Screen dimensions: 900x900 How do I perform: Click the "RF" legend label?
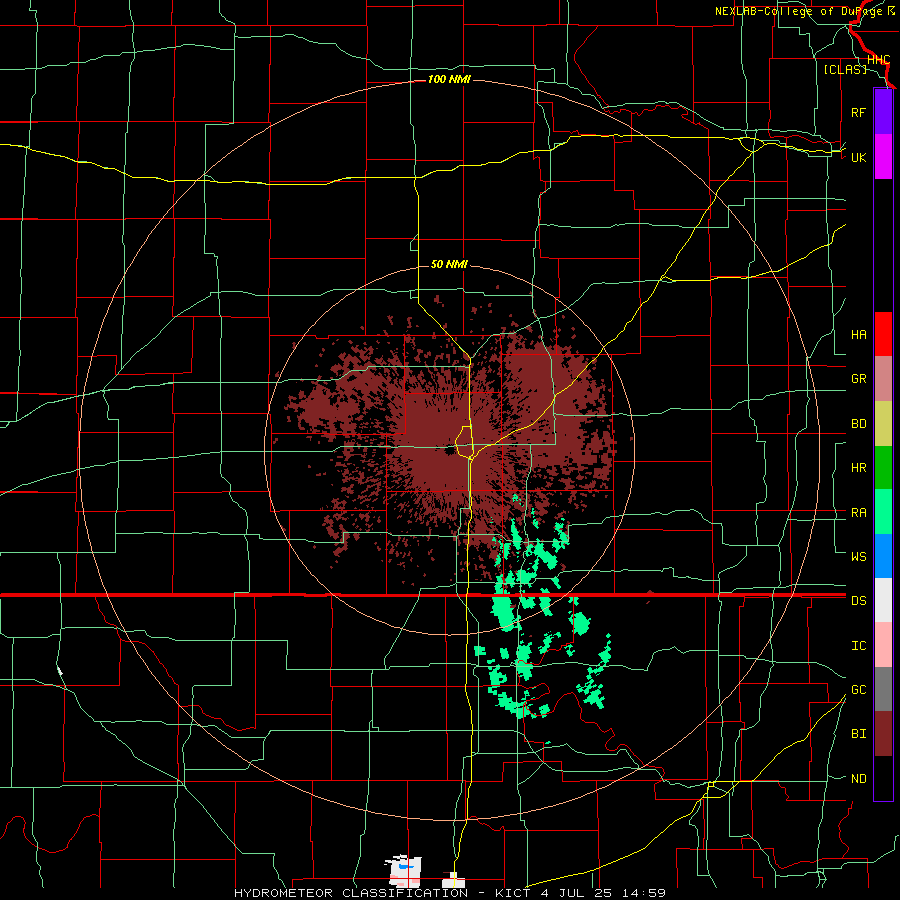[x=858, y=112]
